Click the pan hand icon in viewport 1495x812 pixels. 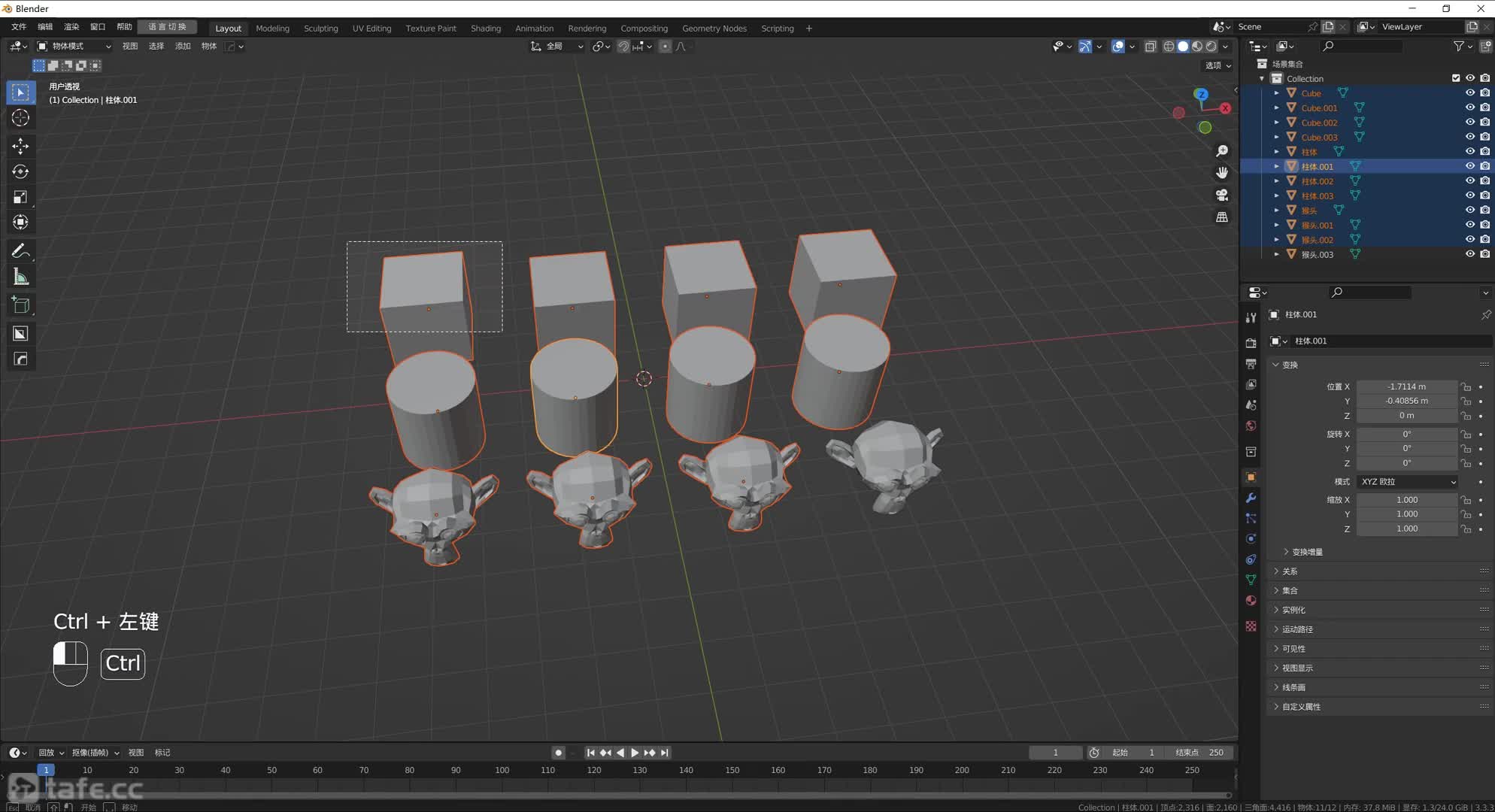click(x=1222, y=173)
